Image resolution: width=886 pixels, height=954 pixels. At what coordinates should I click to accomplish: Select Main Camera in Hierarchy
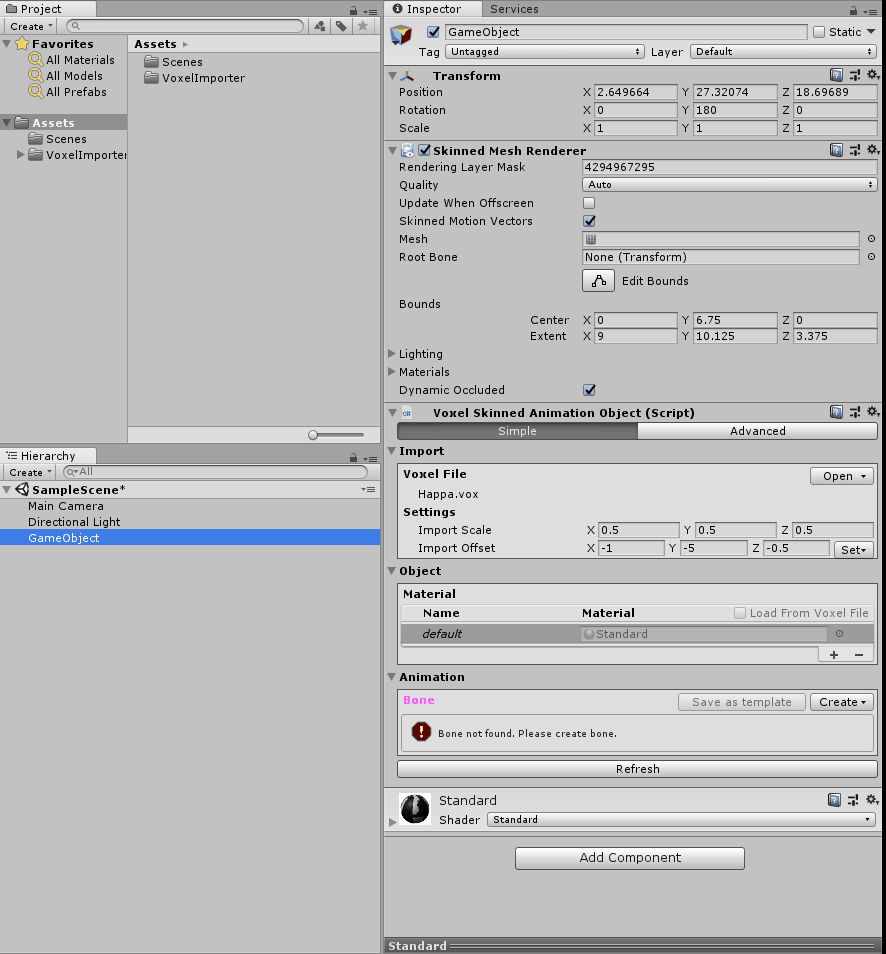click(x=66, y=506)
